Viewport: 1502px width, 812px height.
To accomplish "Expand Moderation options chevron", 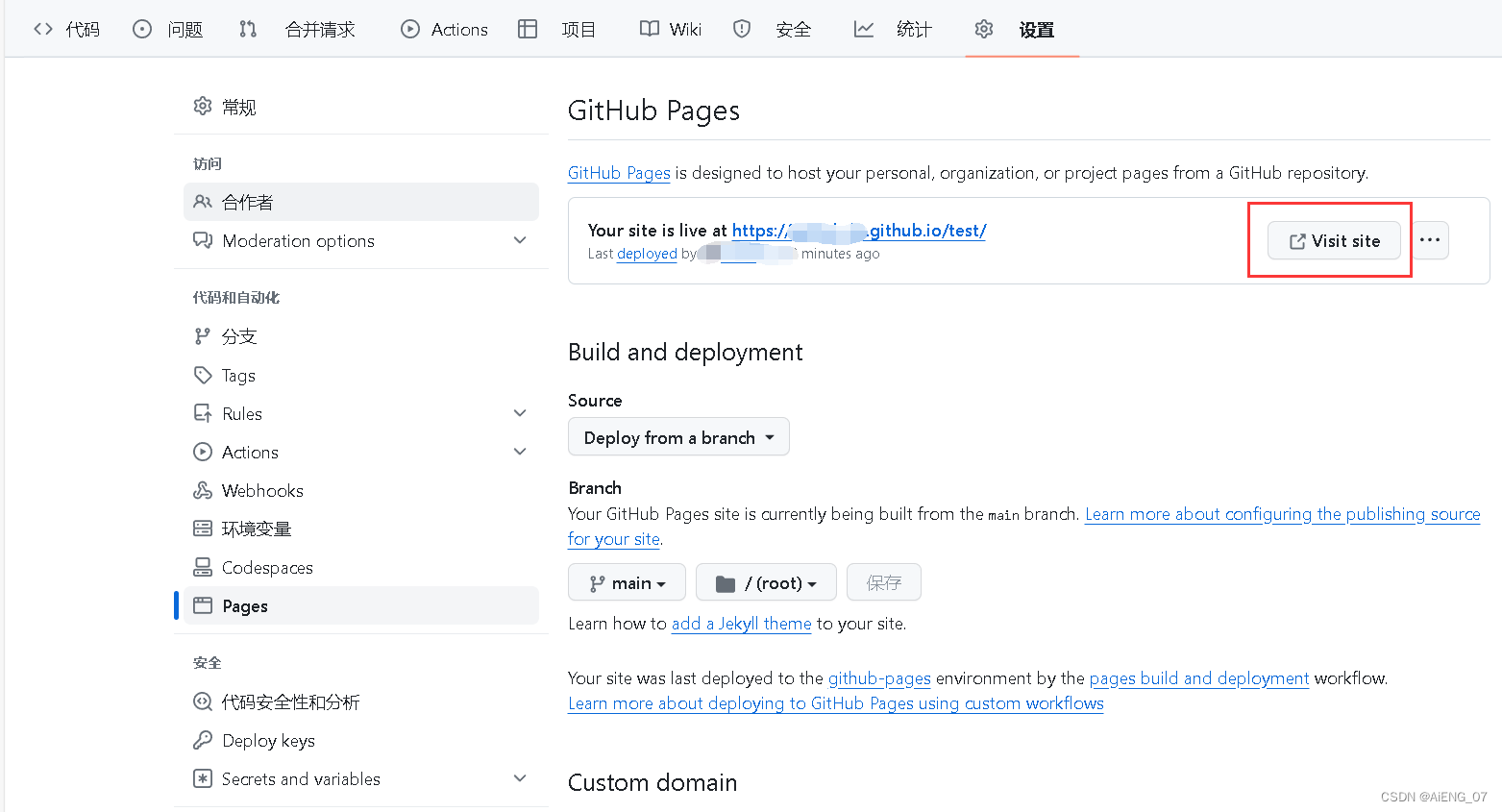I will (520, 240).
